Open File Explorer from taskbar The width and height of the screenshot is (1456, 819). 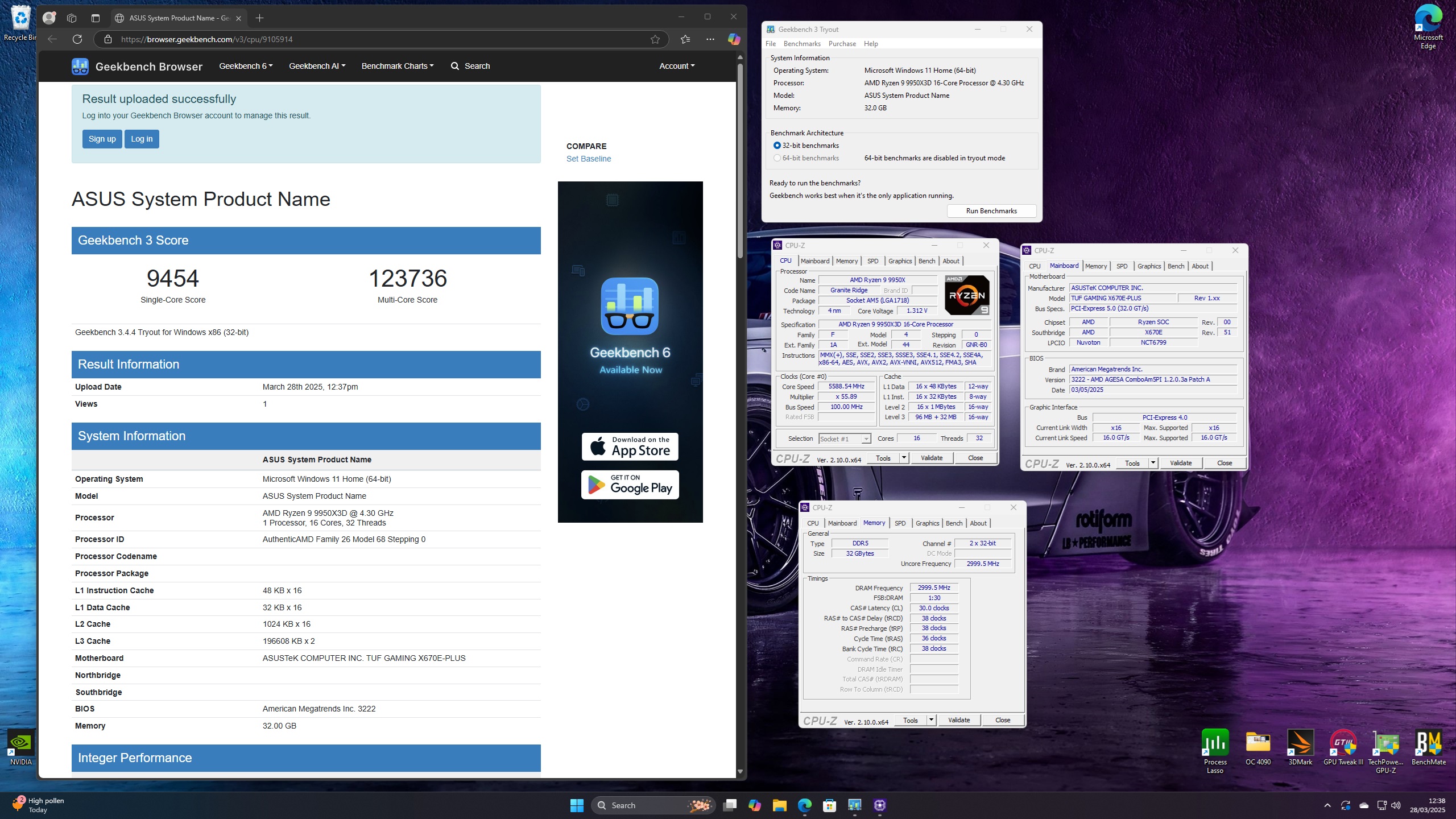click(779, 805)
